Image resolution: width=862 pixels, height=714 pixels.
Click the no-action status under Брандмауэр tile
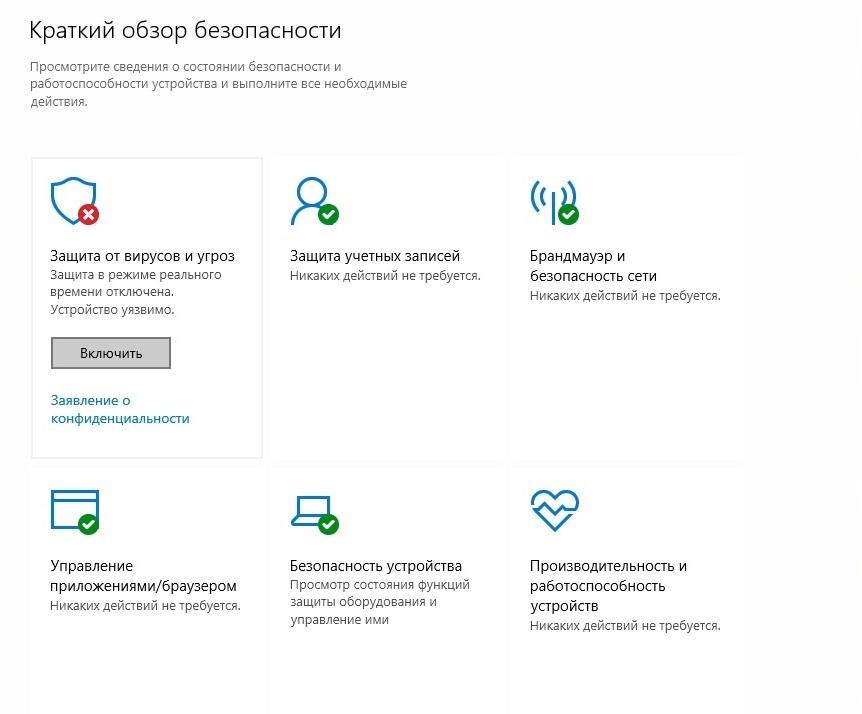[x=624, y=295]
